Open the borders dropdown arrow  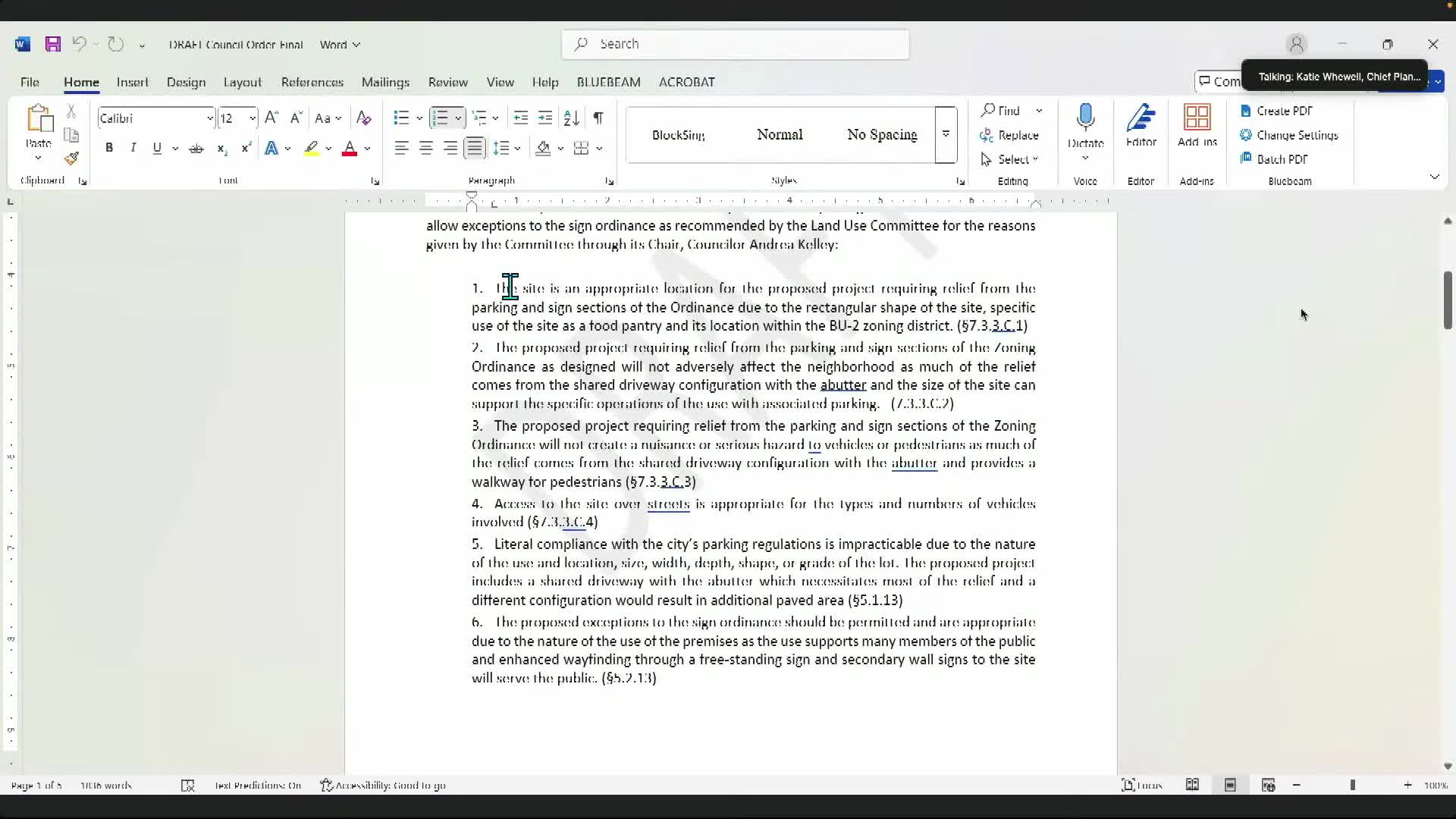tap(599, 149)
